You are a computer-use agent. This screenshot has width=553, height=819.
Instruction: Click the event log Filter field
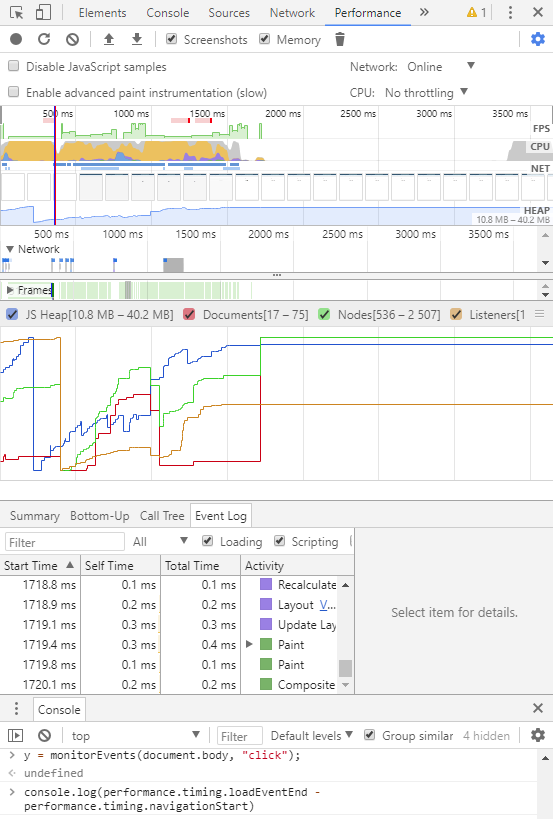65,542
